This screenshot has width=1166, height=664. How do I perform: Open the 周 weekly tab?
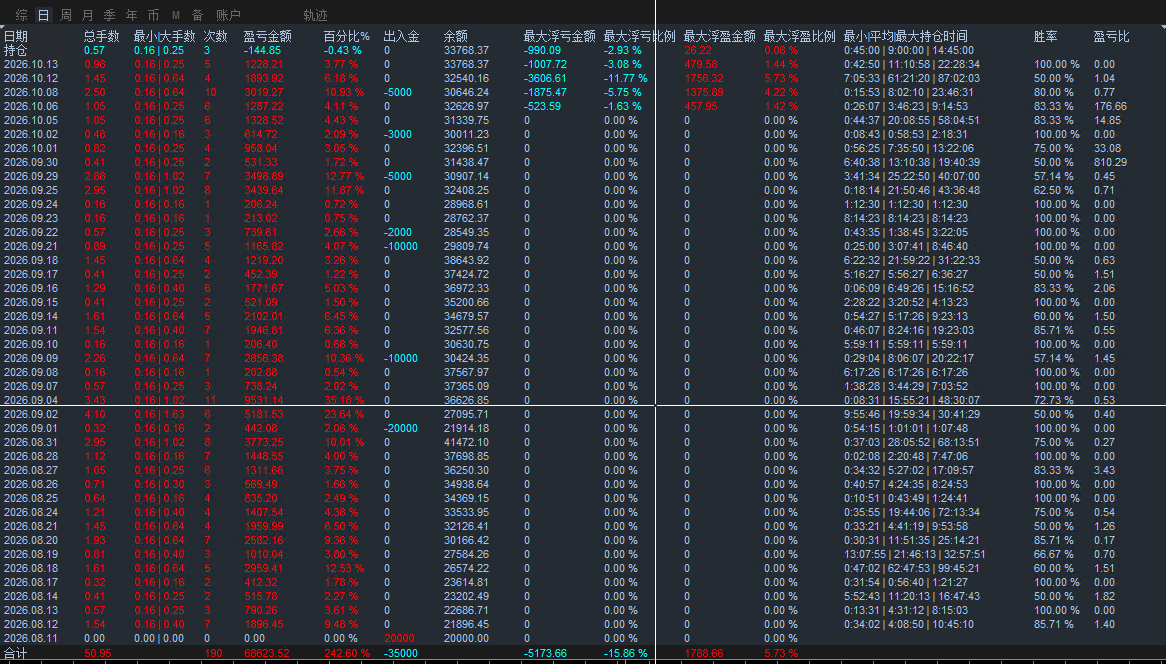66,15
